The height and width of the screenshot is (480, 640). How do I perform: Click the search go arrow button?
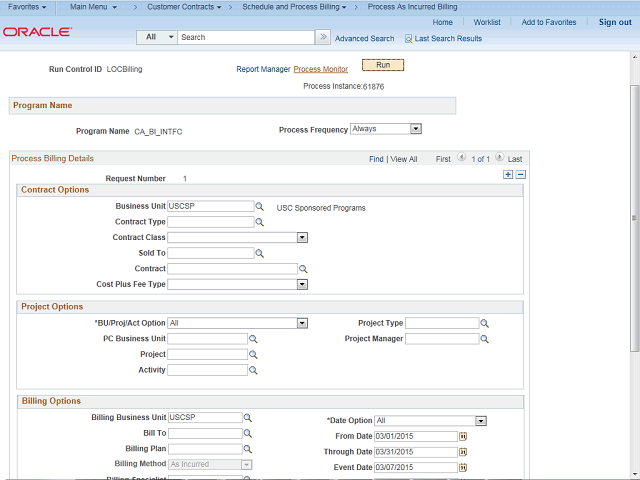tap(322, 37)
